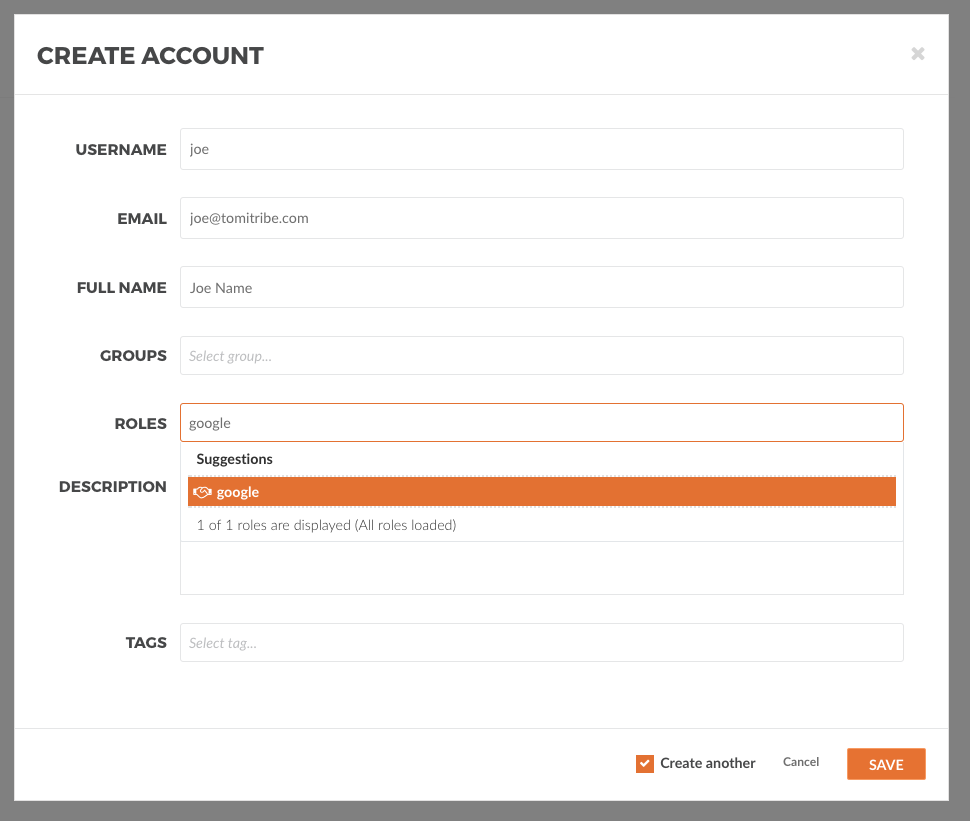This screenshot has height=821, width=970.
Task: Cancel account creation
Action: point(801,762)
